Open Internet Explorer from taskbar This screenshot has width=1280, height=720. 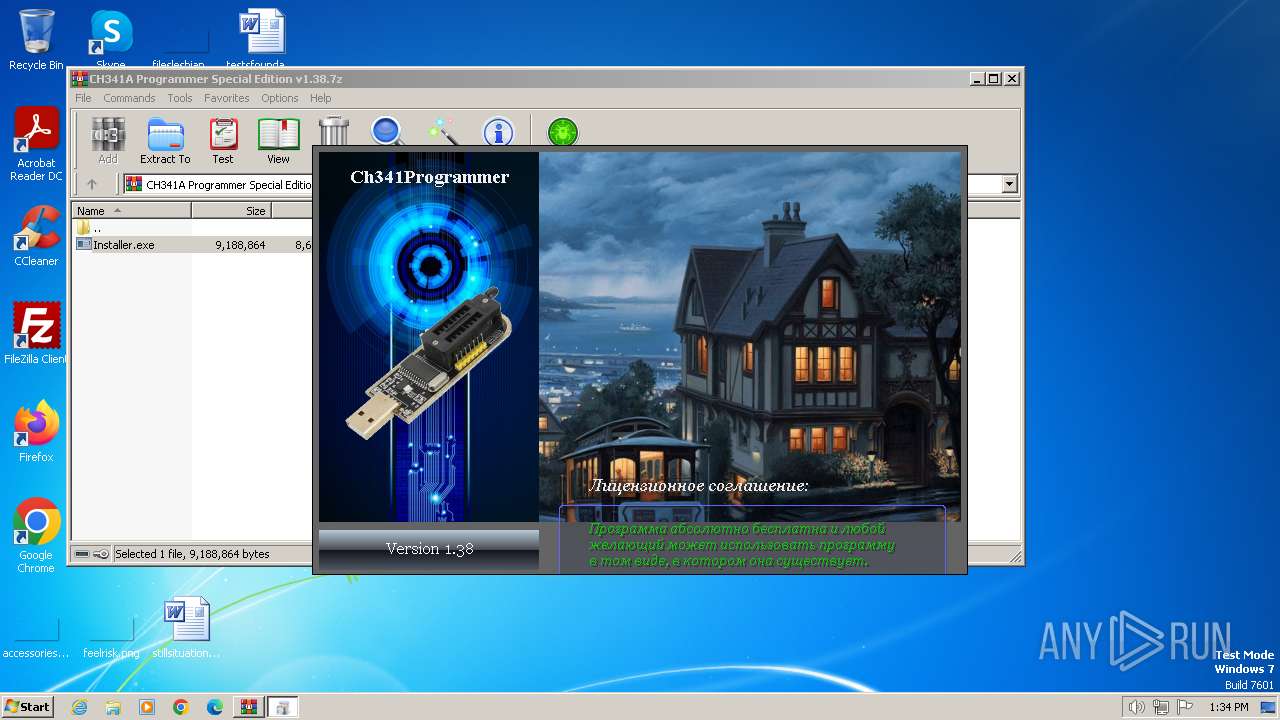point(79,707)
